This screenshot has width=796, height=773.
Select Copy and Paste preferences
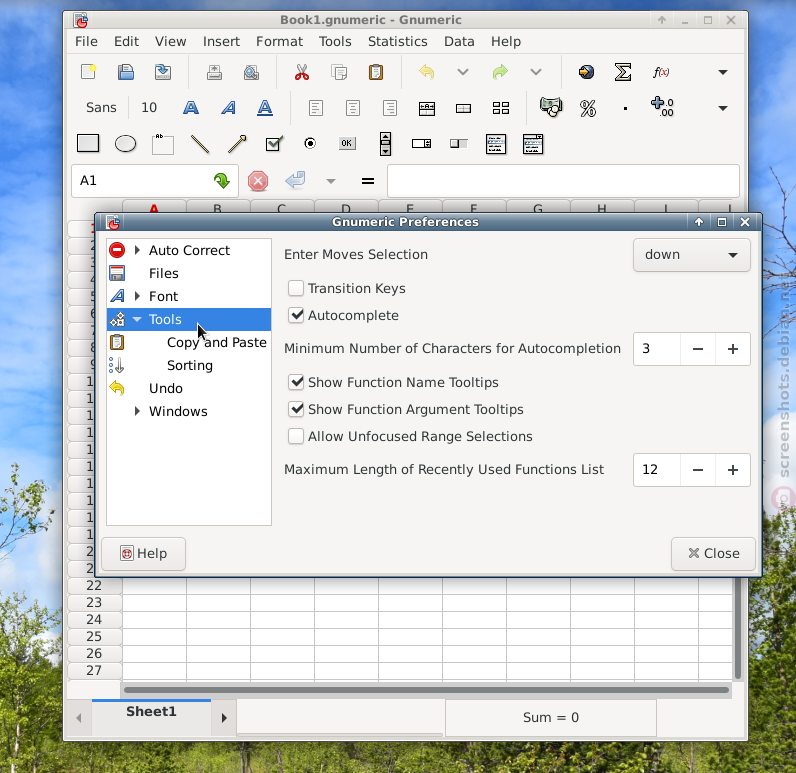coord(217,343)
